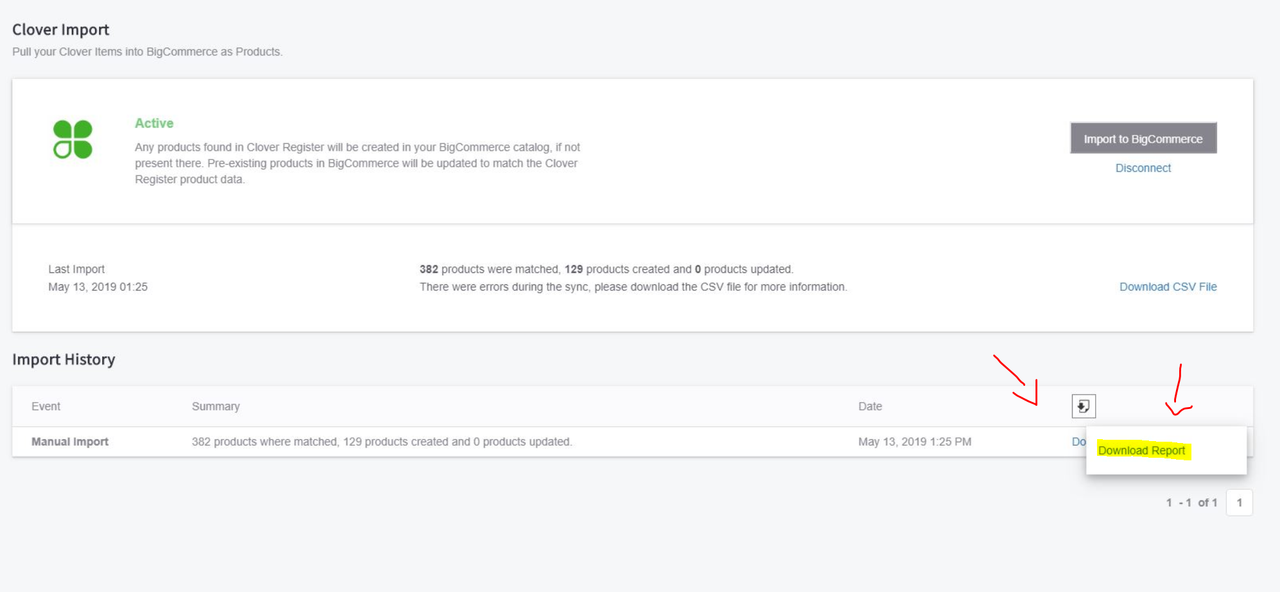
Task: Click the Import to BigCommerce button
Action: click(x=1143, y=139)
